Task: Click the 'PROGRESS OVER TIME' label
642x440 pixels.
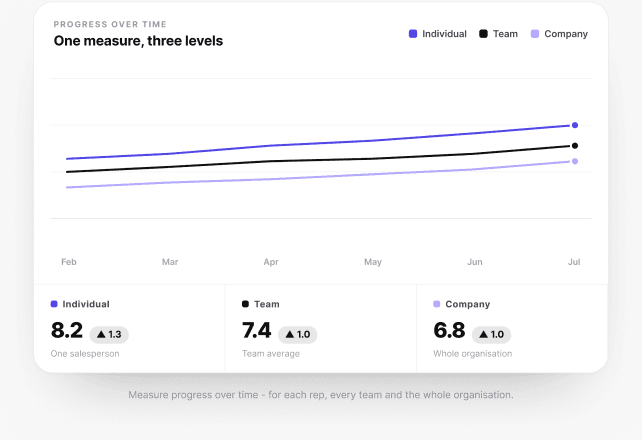Action: (110, 24)
